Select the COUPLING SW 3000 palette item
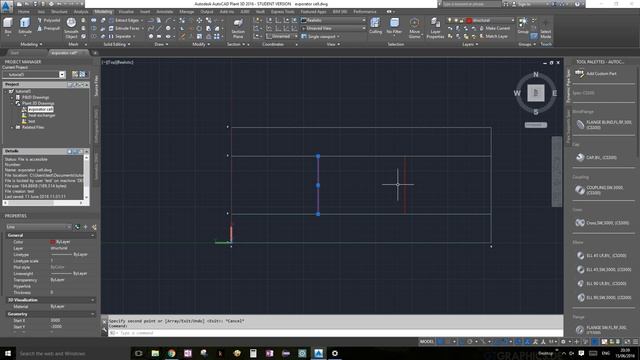The height and width of the screenshot is (360, 640). (600, 190)
